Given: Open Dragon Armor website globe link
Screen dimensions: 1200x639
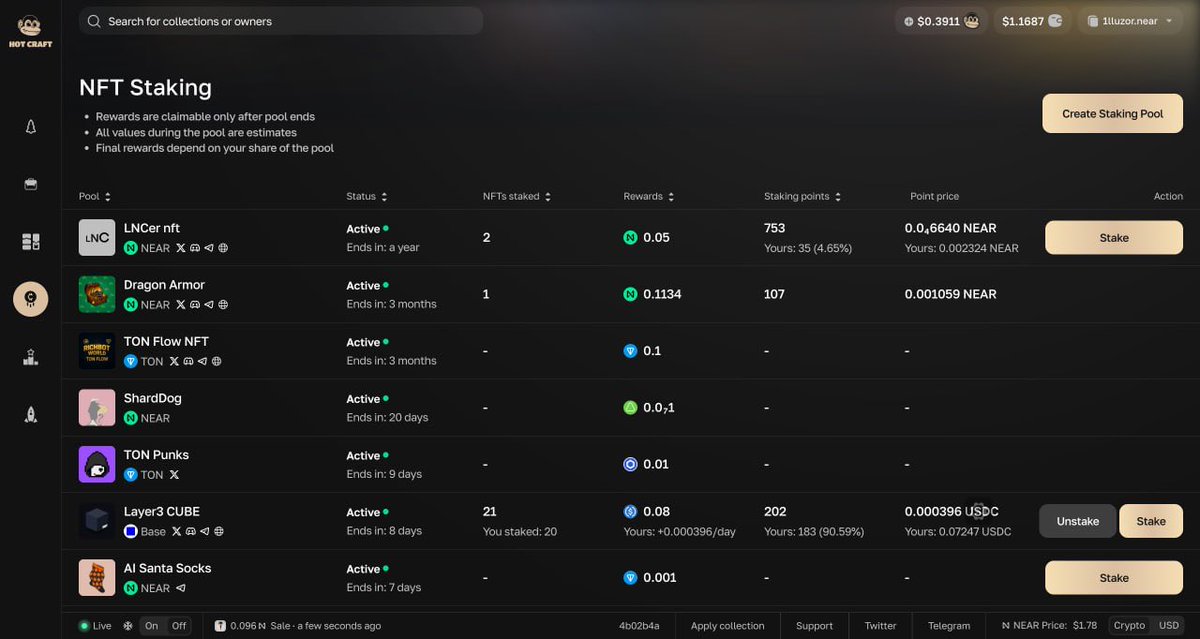Looking at the screenshot, I should 223,305.
